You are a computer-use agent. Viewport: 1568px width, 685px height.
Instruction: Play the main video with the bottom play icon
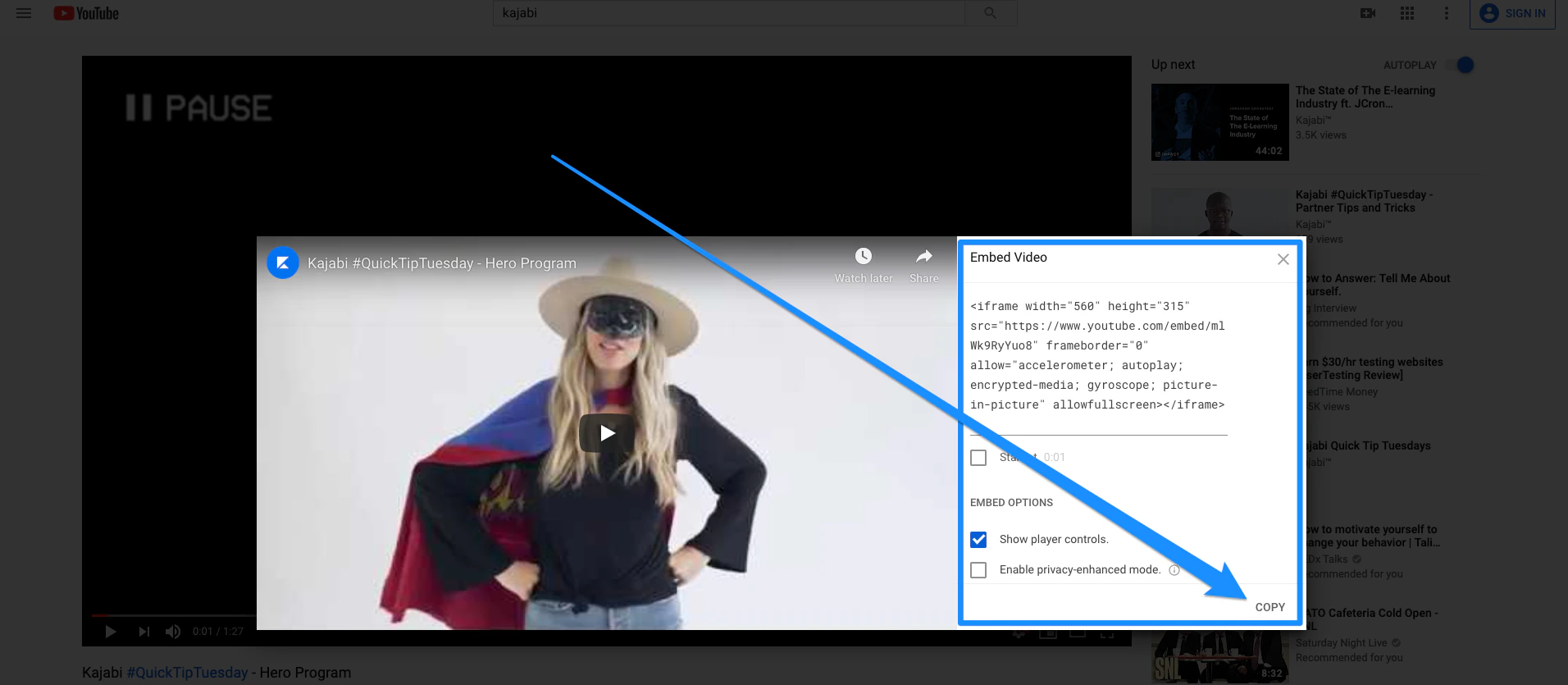[x=111, y=631]
